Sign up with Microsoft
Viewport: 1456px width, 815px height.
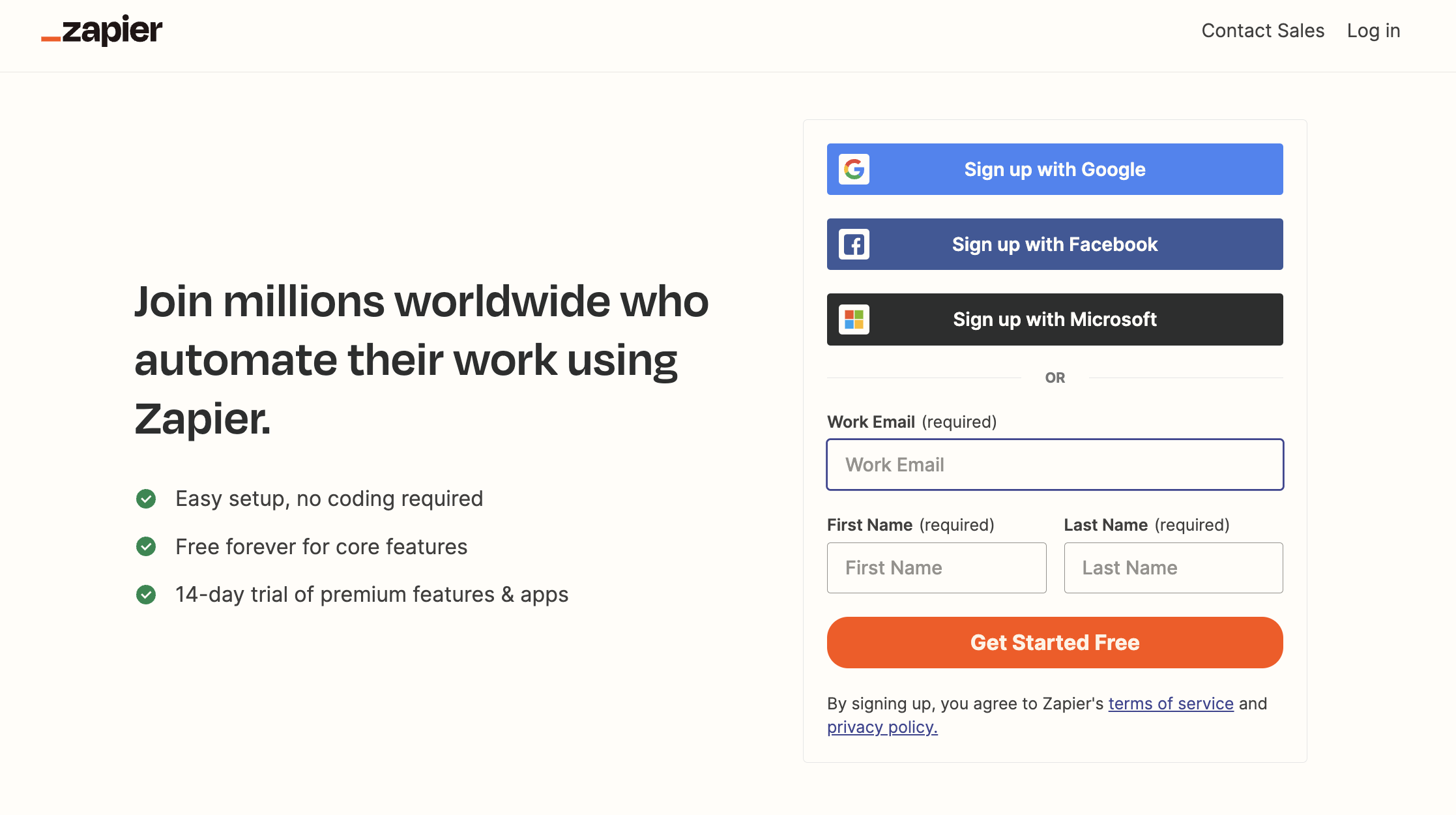pos(1055,319)
